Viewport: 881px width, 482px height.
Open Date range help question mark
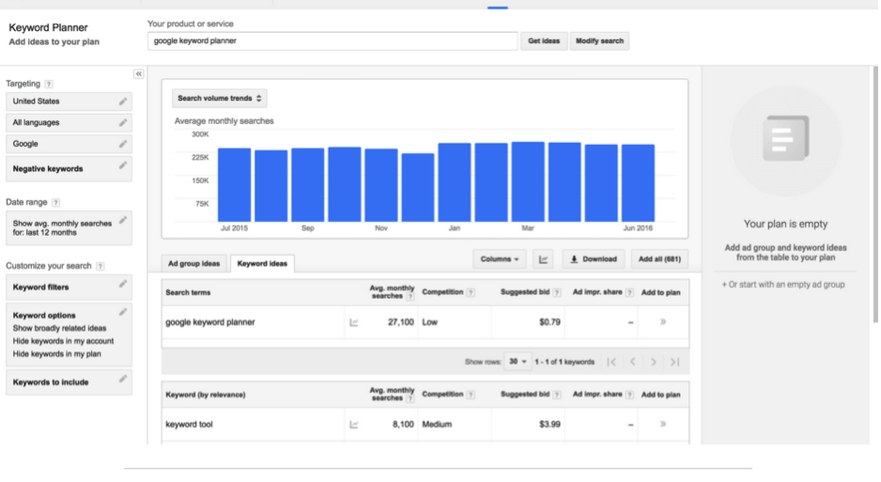[56, 202]
